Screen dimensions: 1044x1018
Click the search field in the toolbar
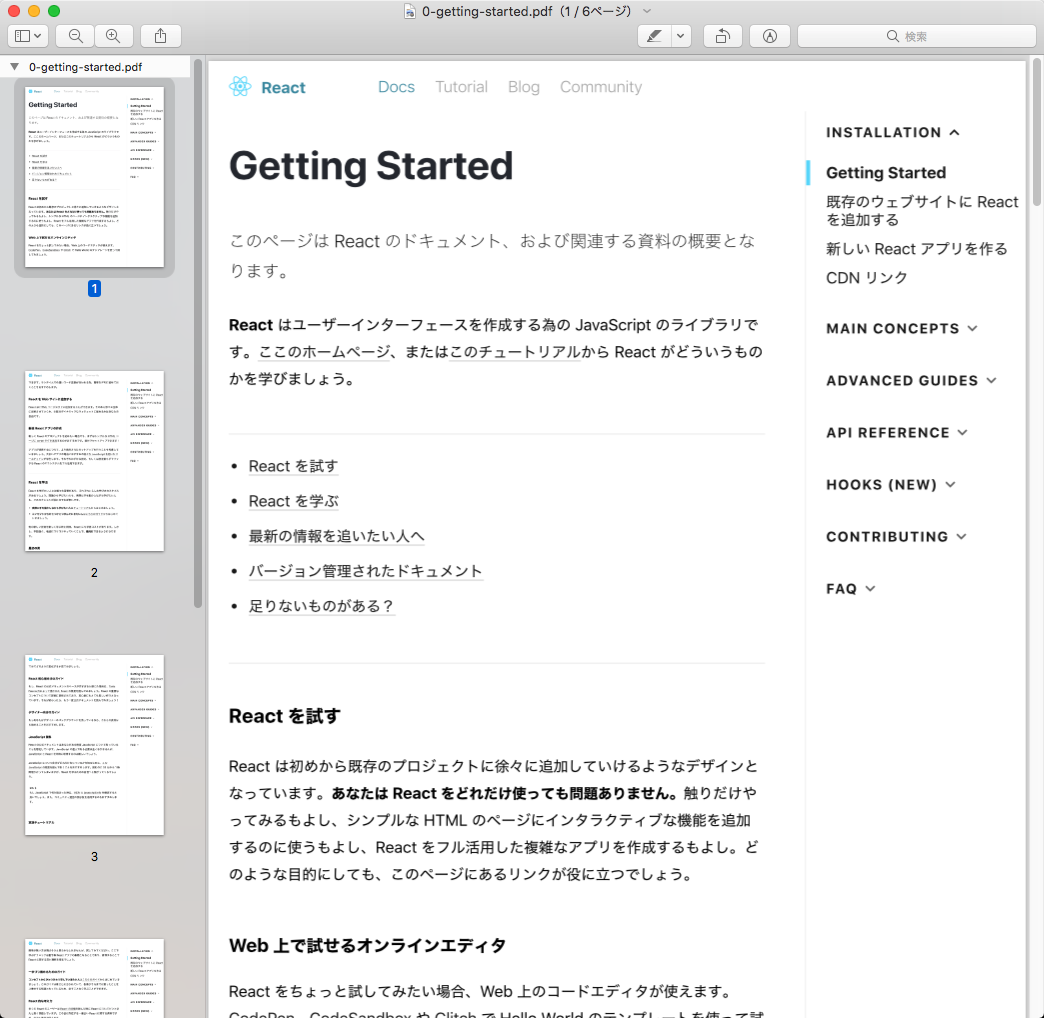(916, 36)
